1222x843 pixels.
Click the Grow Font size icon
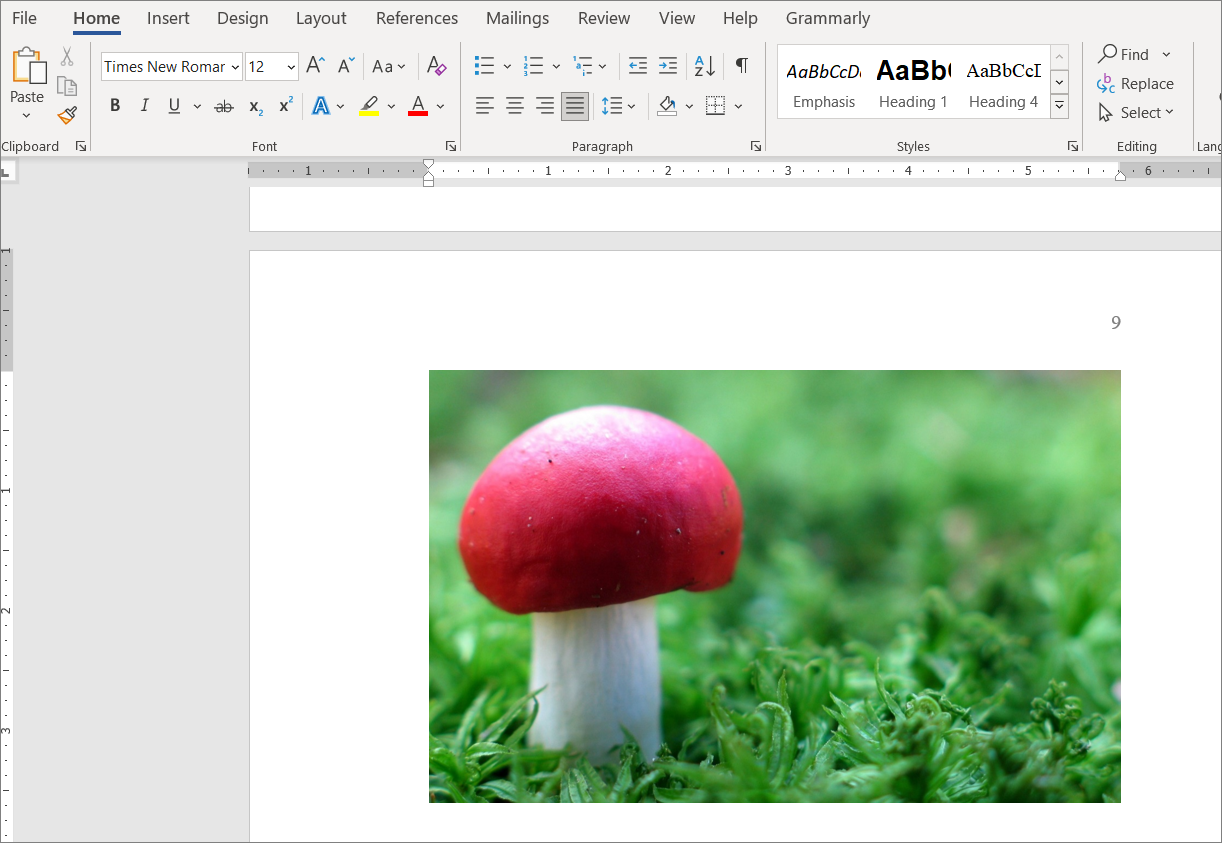[315, 66]
